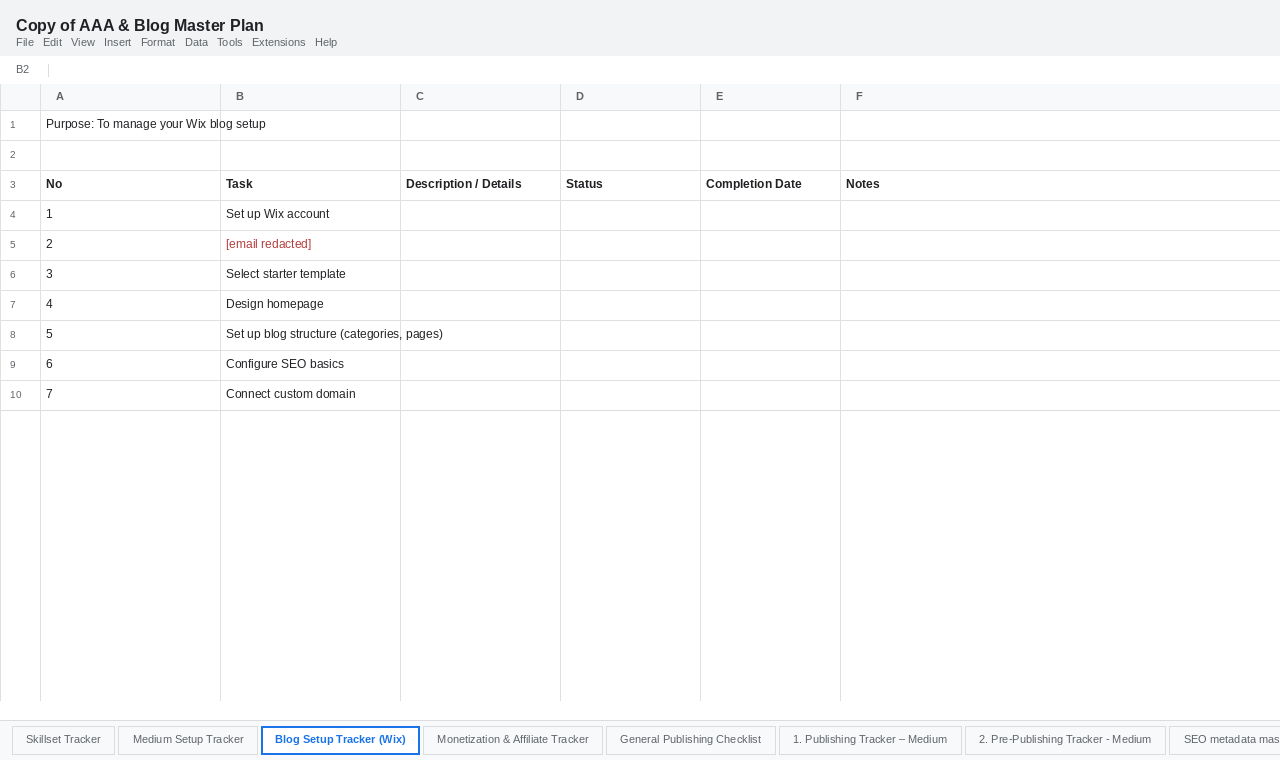Open the Format menu

tap(158, 42)
